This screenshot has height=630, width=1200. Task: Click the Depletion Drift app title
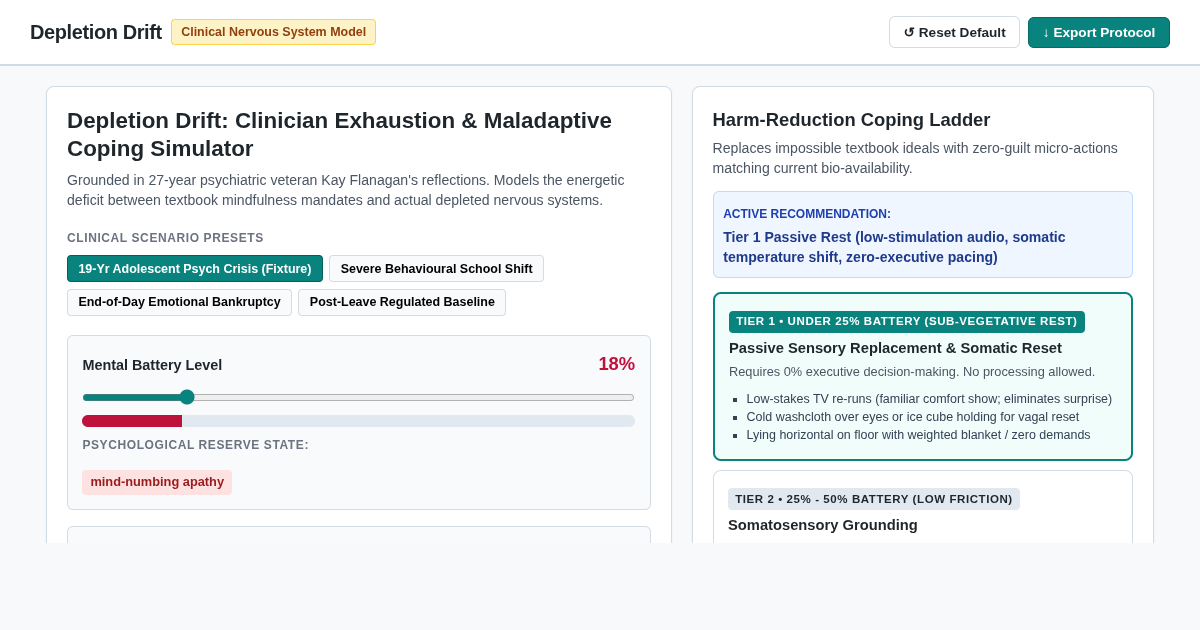(96, 32)
